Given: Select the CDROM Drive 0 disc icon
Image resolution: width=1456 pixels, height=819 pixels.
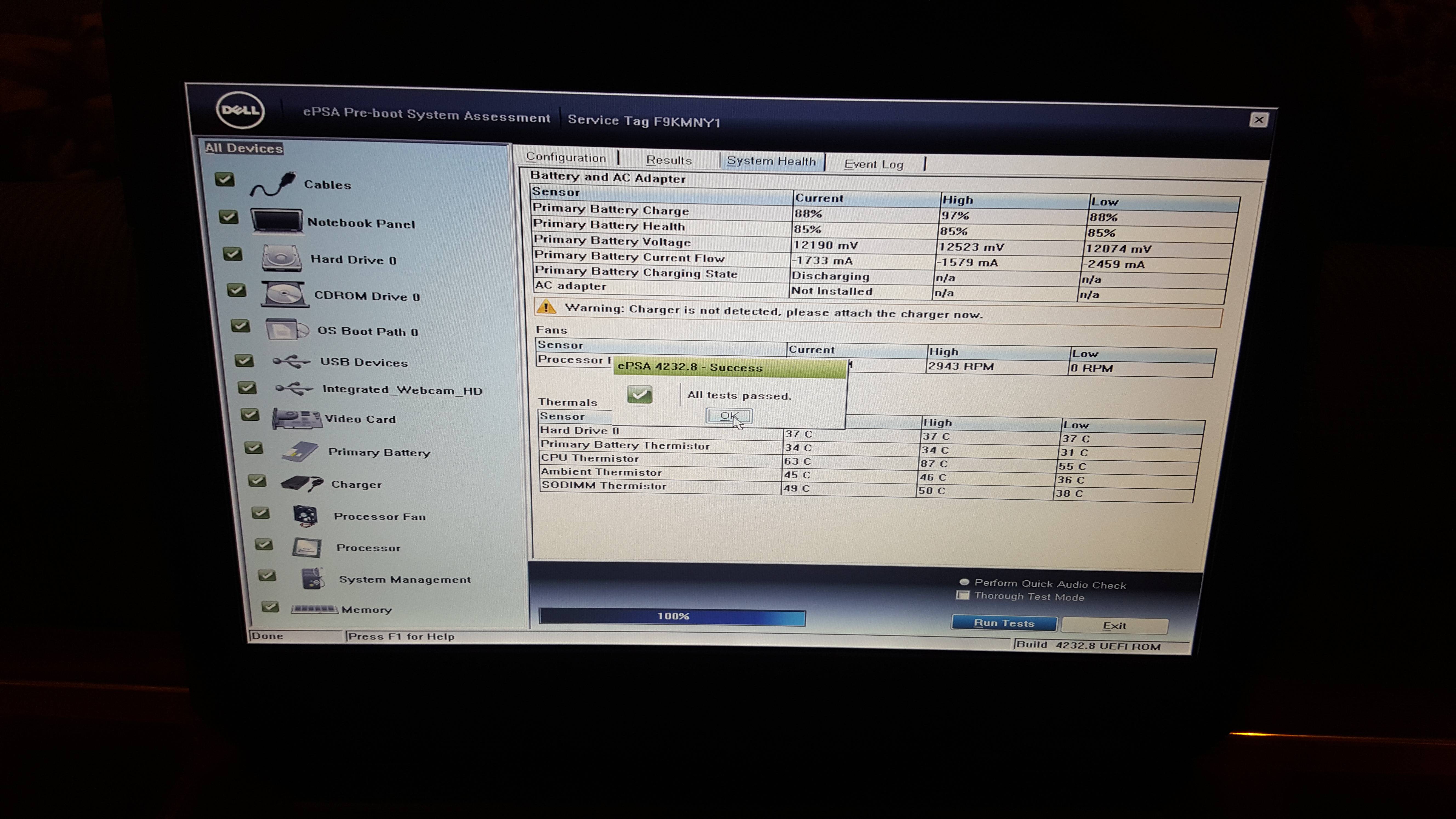Looking at the screenshot, I should [285, 294].
